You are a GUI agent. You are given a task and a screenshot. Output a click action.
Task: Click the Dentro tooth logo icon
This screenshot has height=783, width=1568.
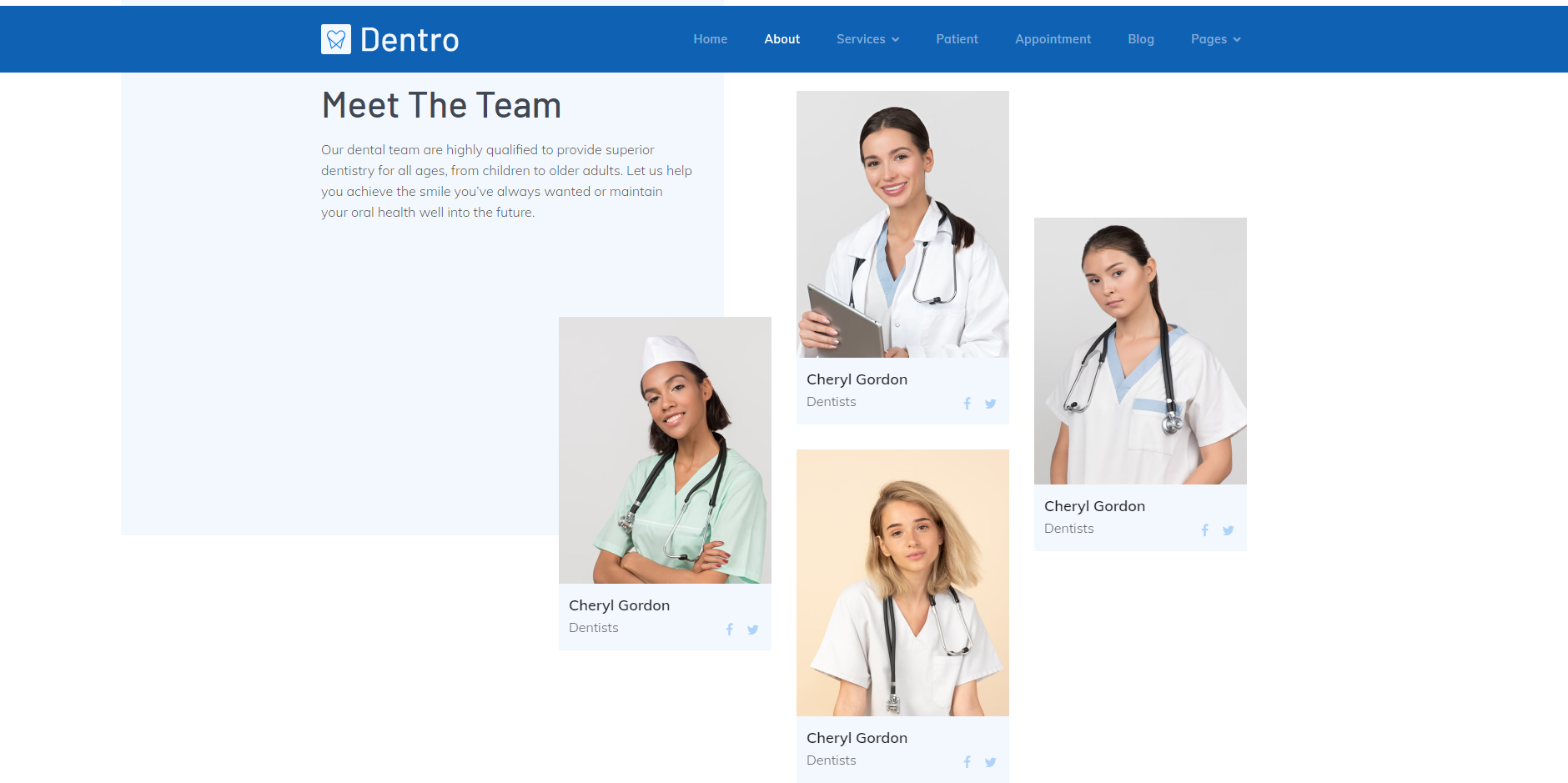tap(335, 39)
